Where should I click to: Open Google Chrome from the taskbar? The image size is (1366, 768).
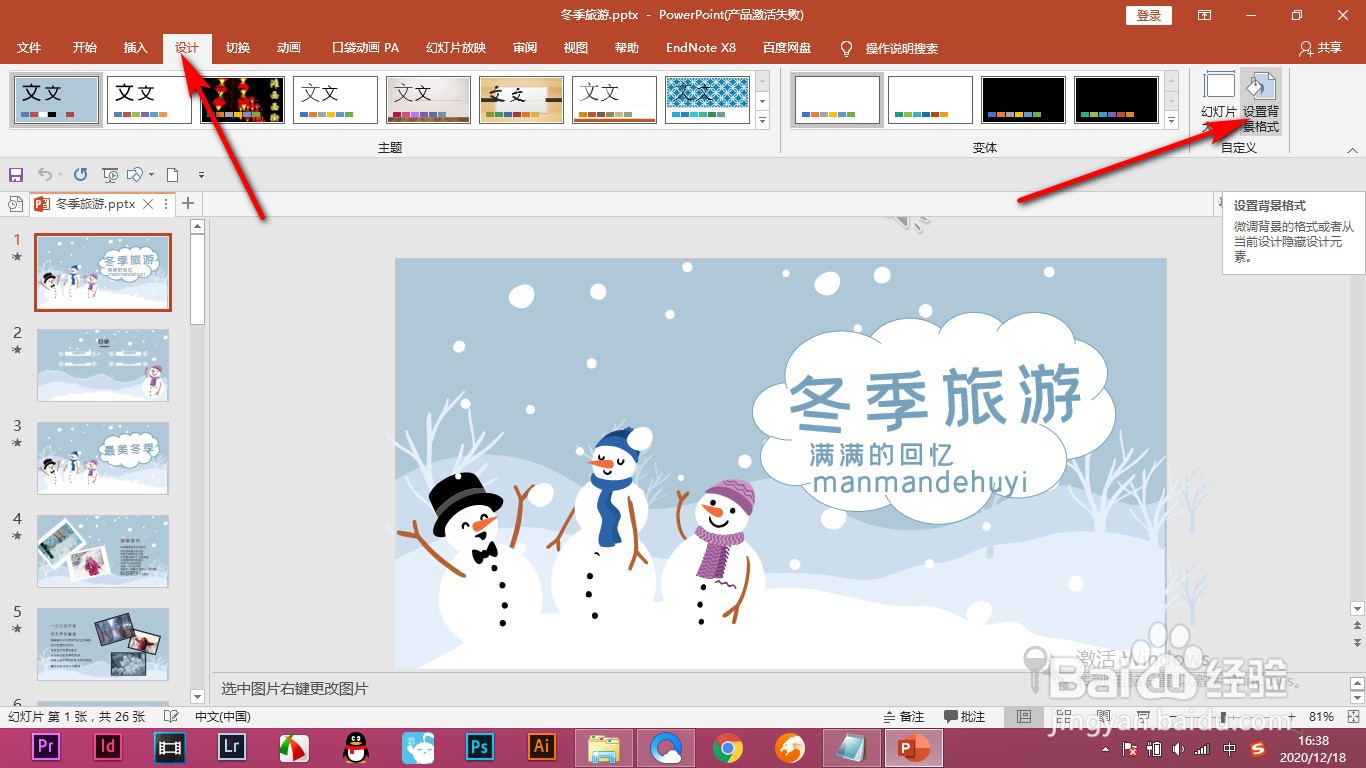(728, 747)
